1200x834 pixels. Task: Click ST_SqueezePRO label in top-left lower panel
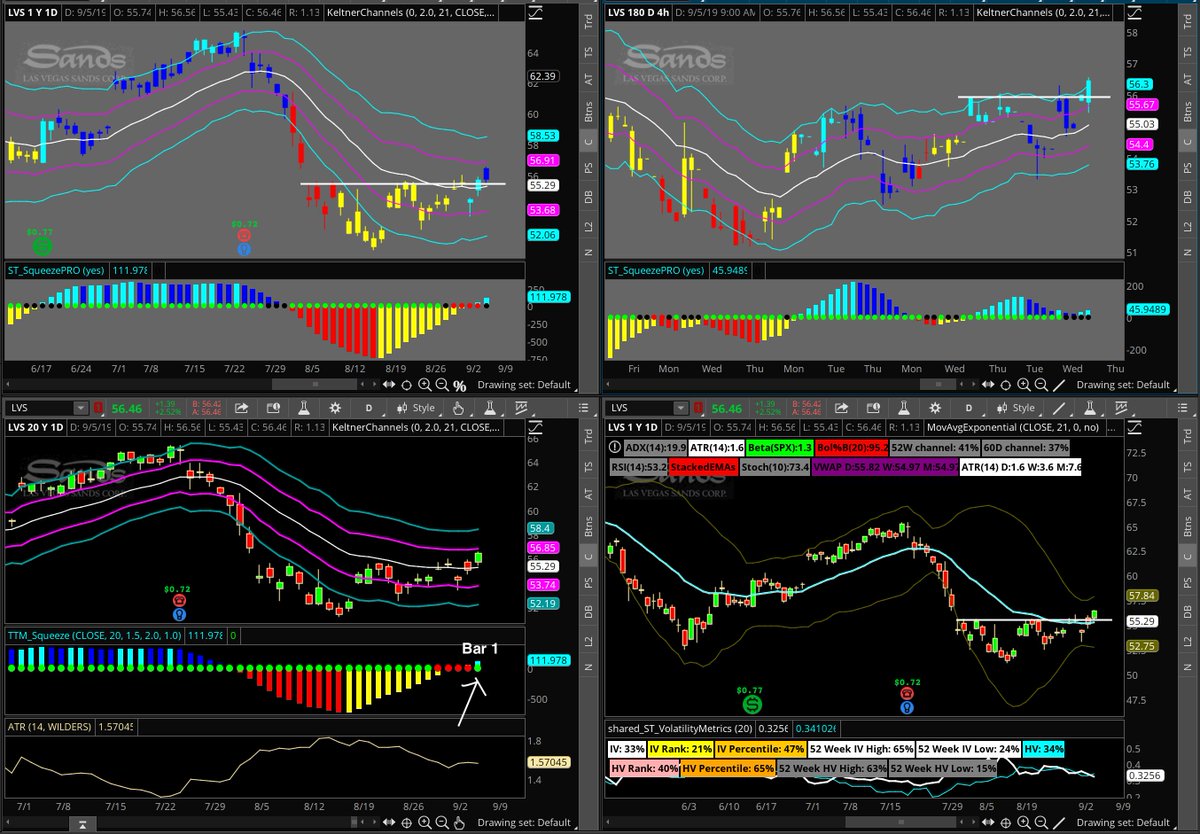click(x=58, y=270)
